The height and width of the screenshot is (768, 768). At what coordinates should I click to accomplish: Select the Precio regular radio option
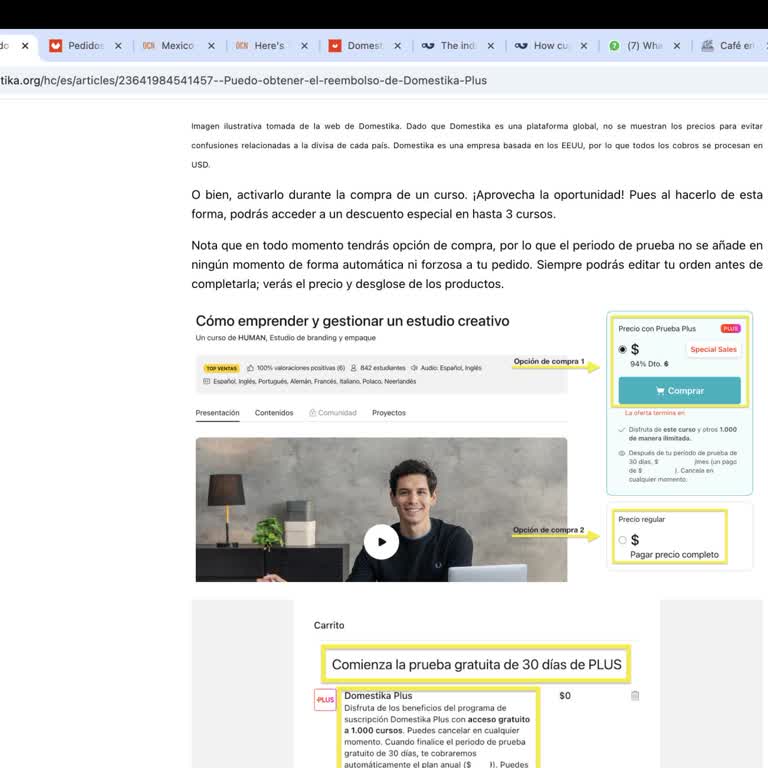click(622, 540)
